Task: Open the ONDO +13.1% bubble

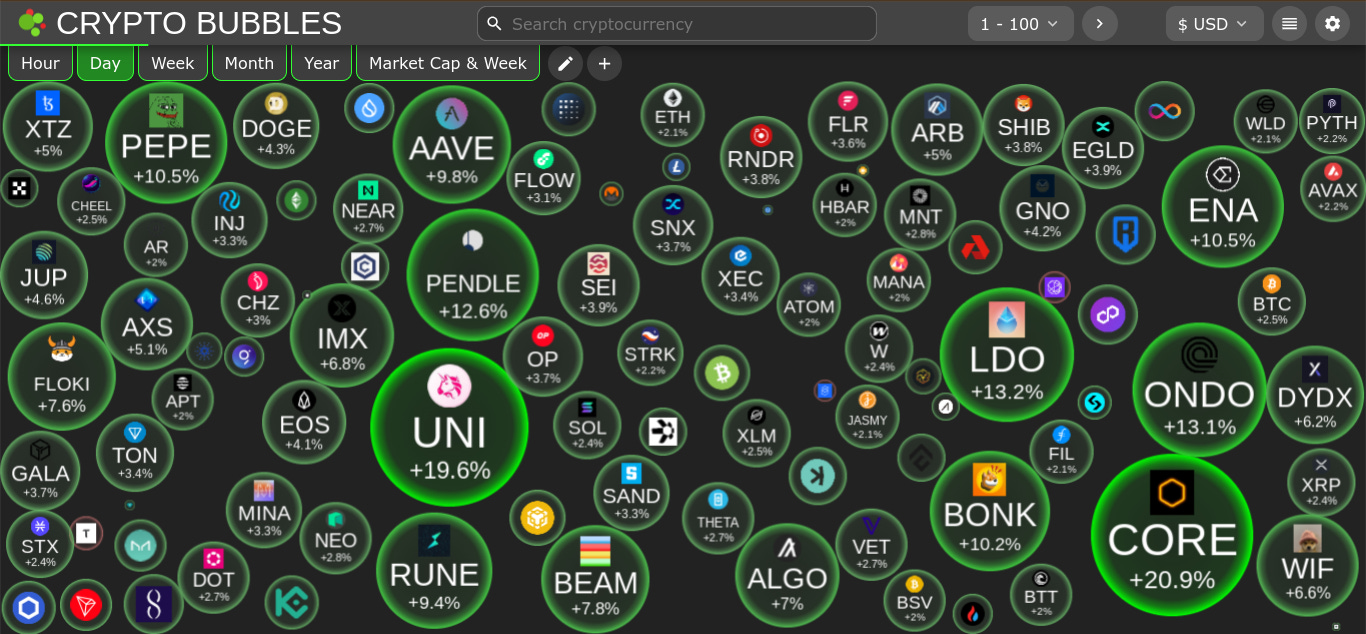Action: click(x=1200, y=389)
